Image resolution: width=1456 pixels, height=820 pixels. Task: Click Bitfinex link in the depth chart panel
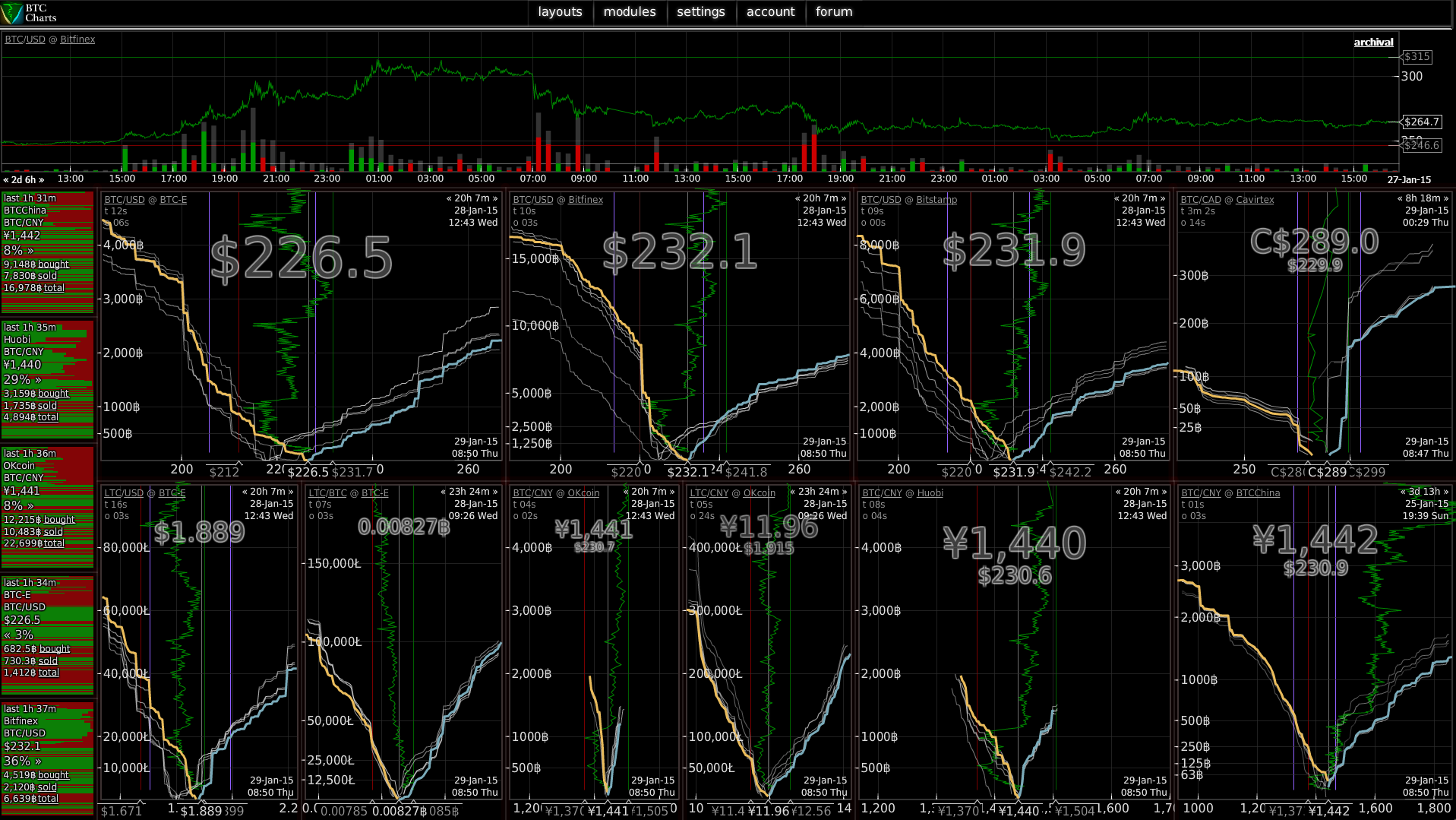(x=586, y=200)
